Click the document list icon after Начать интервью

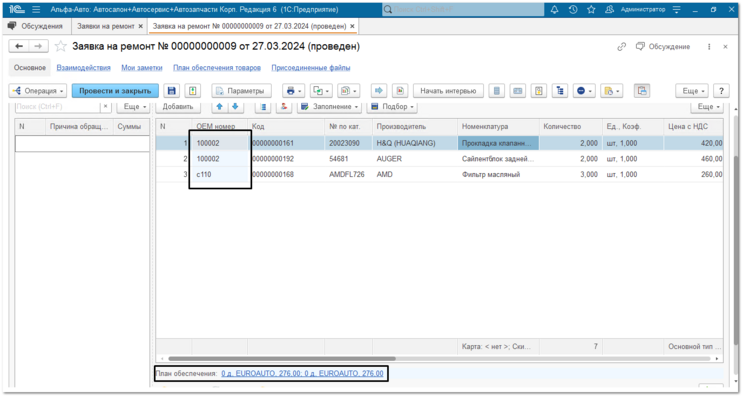click(497, 90)
